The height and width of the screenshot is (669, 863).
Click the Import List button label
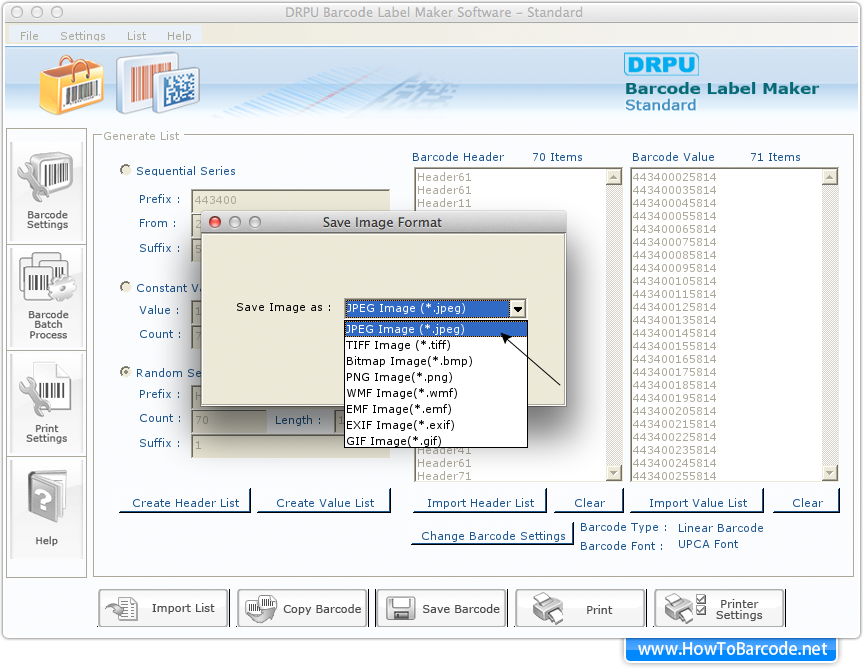pos(183,608)
